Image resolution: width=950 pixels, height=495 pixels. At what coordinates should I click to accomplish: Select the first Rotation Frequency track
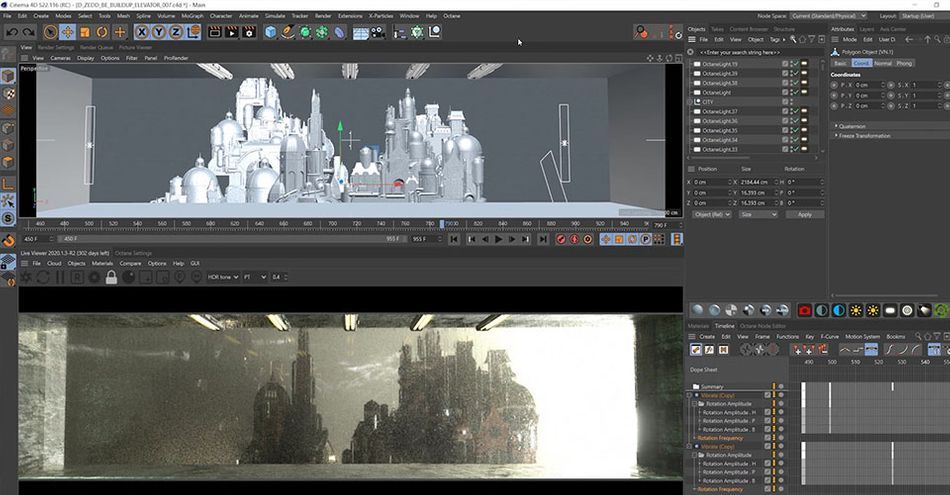coord(720,438)
